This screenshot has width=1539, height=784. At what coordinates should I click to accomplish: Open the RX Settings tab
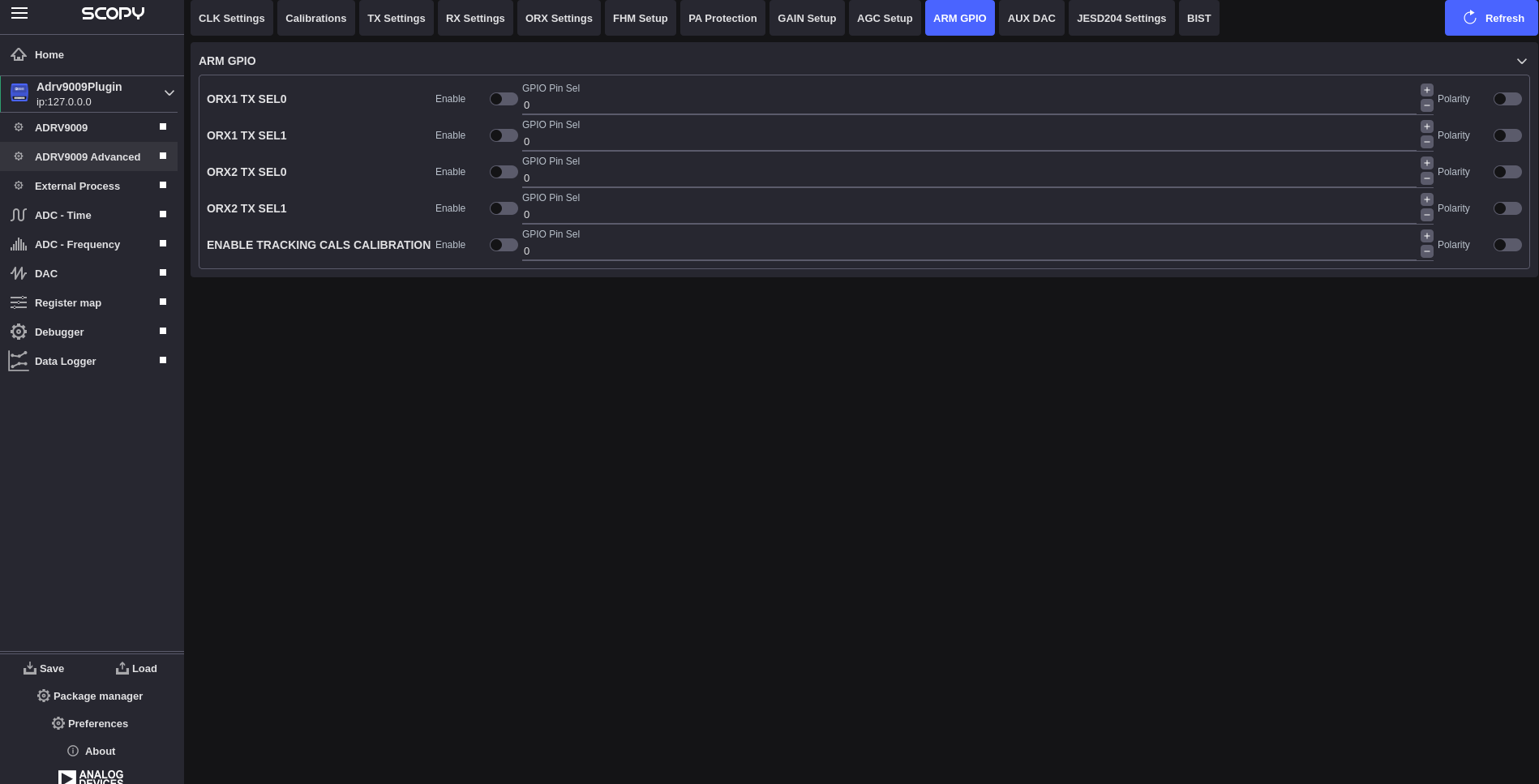point(475,18)
